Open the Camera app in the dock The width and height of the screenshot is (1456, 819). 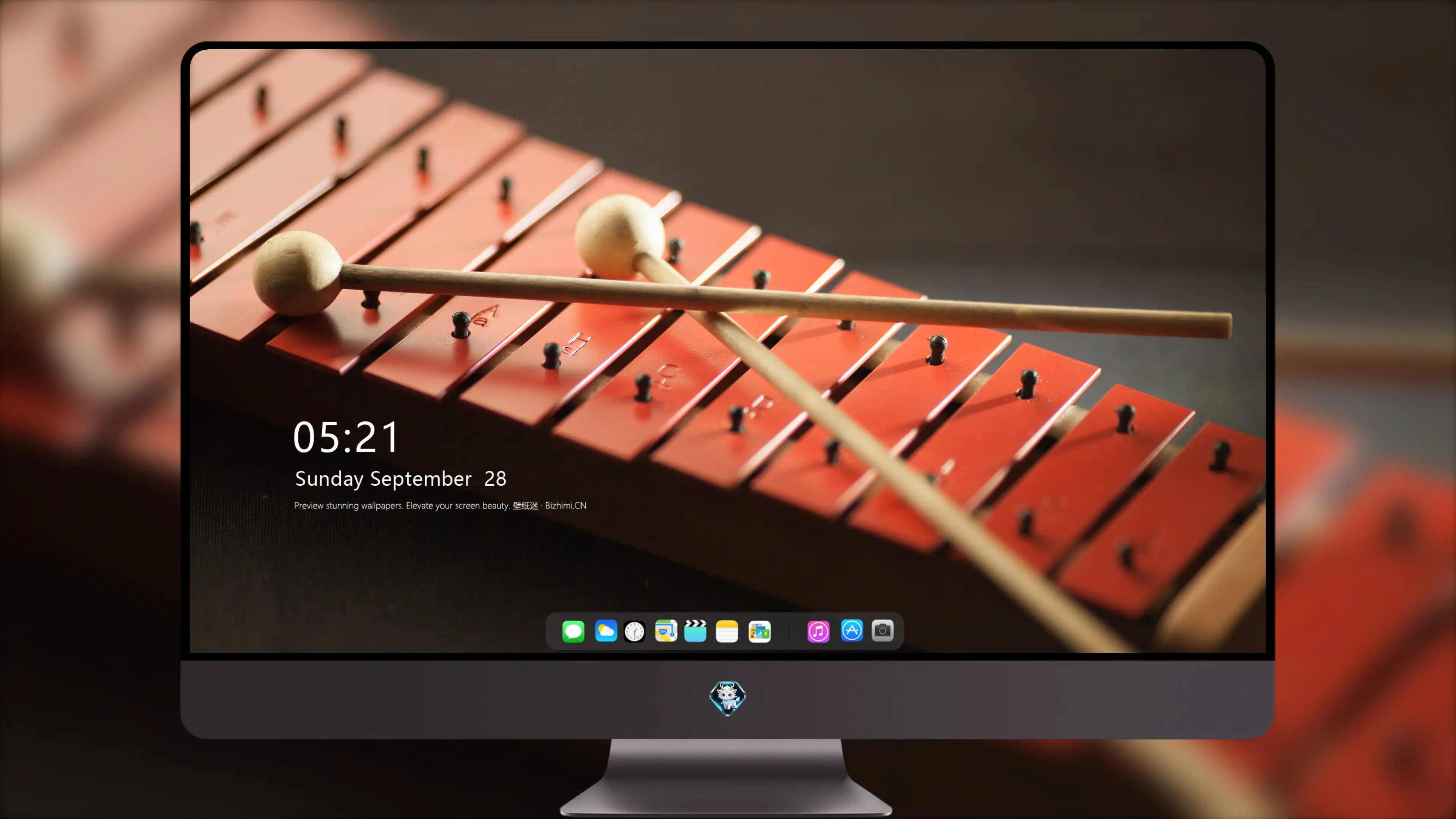[882, 630]
